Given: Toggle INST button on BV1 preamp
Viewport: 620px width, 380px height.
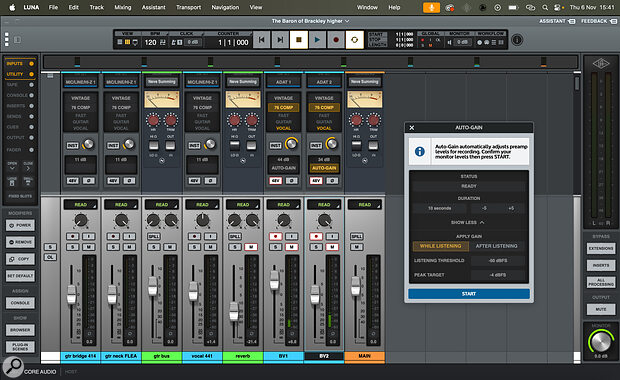Looking at the screenshot, I should [276, 146].
